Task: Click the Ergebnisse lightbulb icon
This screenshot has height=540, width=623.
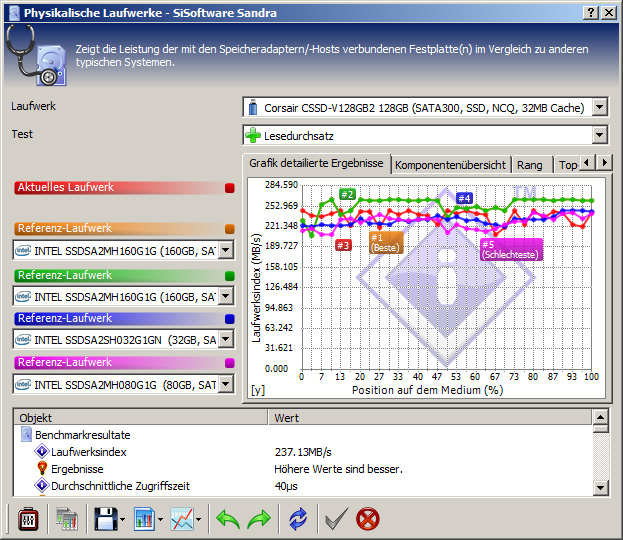Action: (42, 468)
